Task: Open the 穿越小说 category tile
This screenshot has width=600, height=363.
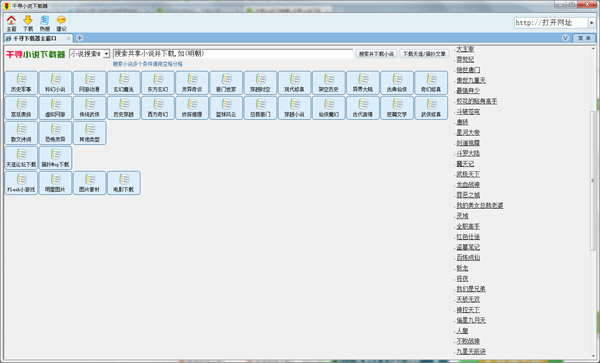Action: click(295, 108)
